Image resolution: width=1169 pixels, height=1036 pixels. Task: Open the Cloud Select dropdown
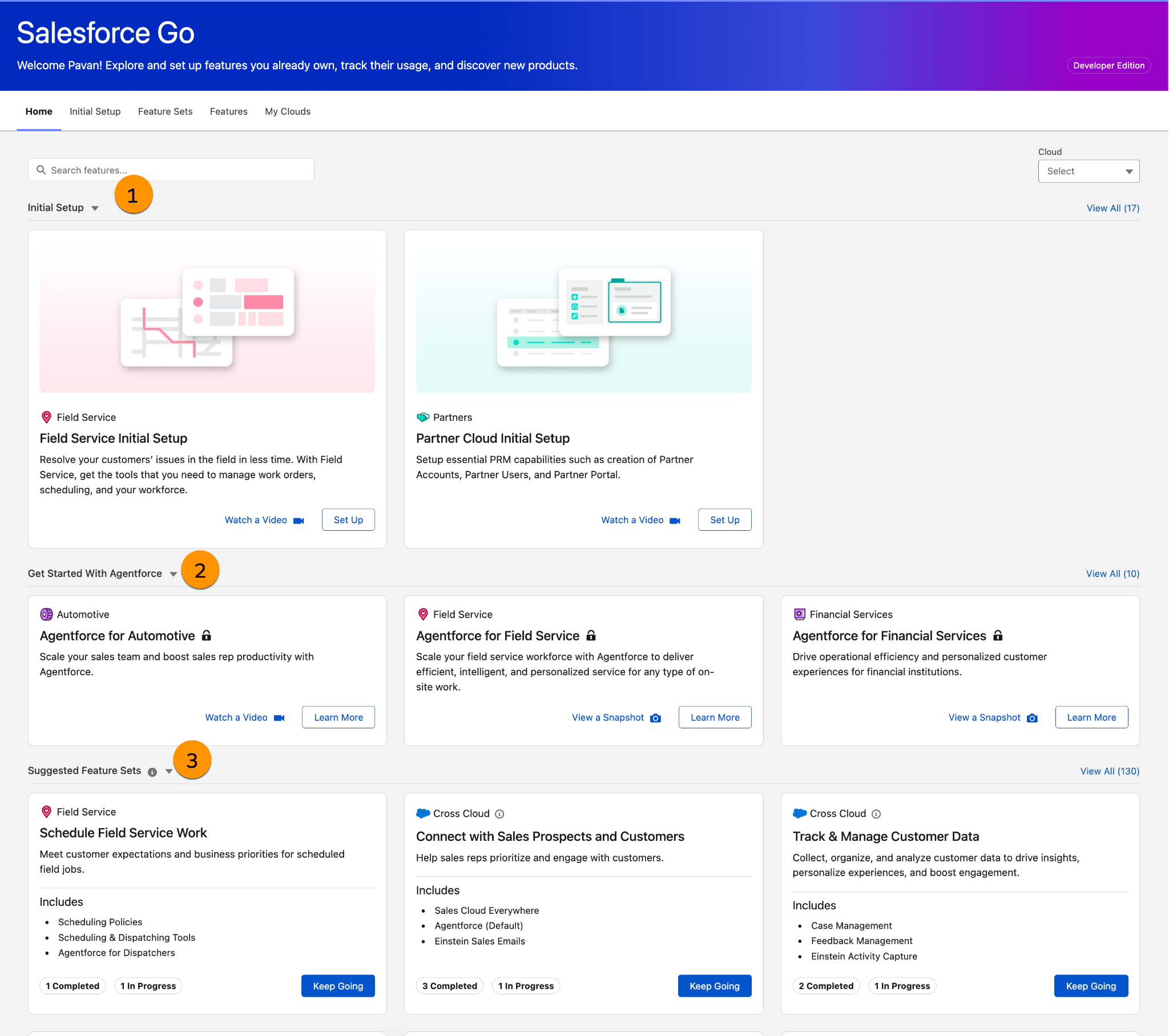point(1089,171)
